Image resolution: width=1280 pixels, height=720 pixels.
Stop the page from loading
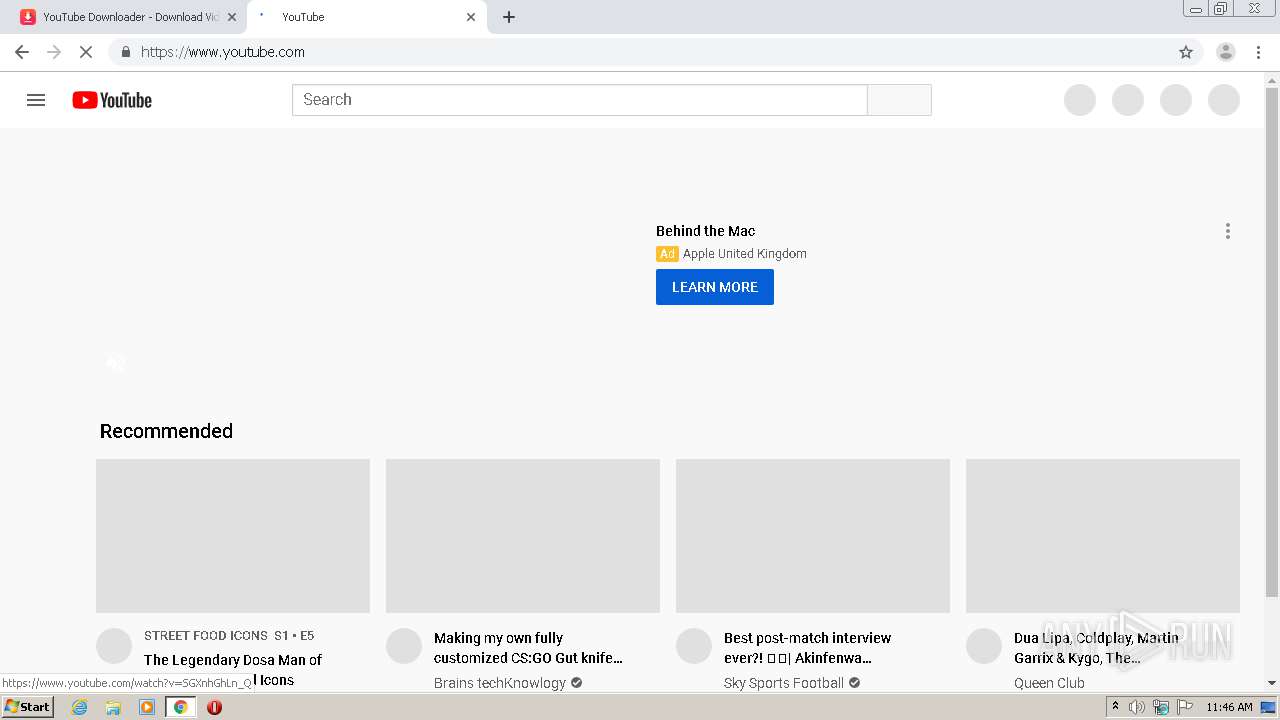pos(86,52)
